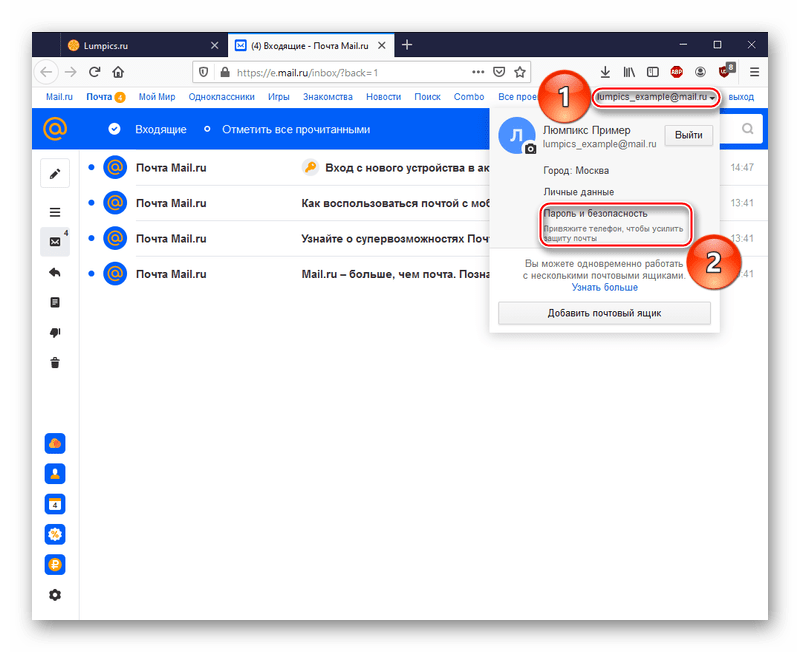Open the Firefox application menu
The height and width of the screenshot is (652, 800).
(755, 72)
